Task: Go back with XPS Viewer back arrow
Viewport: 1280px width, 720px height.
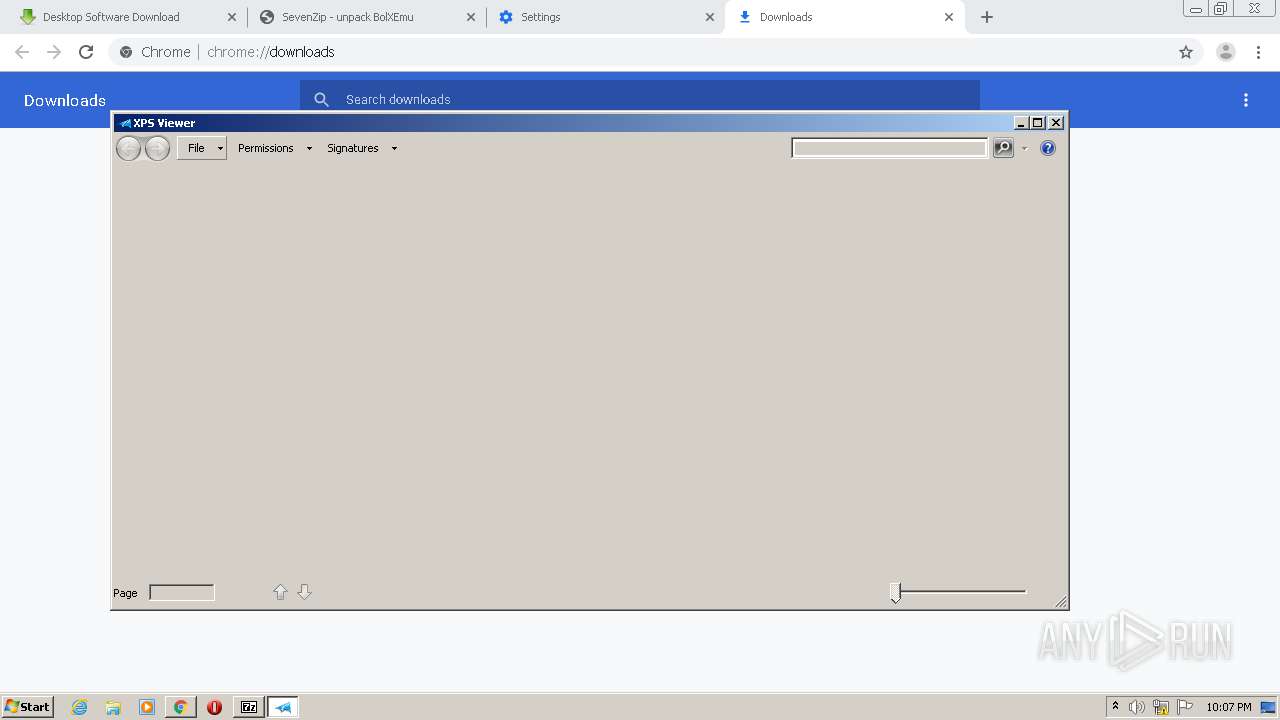Action: coord(128,149)
